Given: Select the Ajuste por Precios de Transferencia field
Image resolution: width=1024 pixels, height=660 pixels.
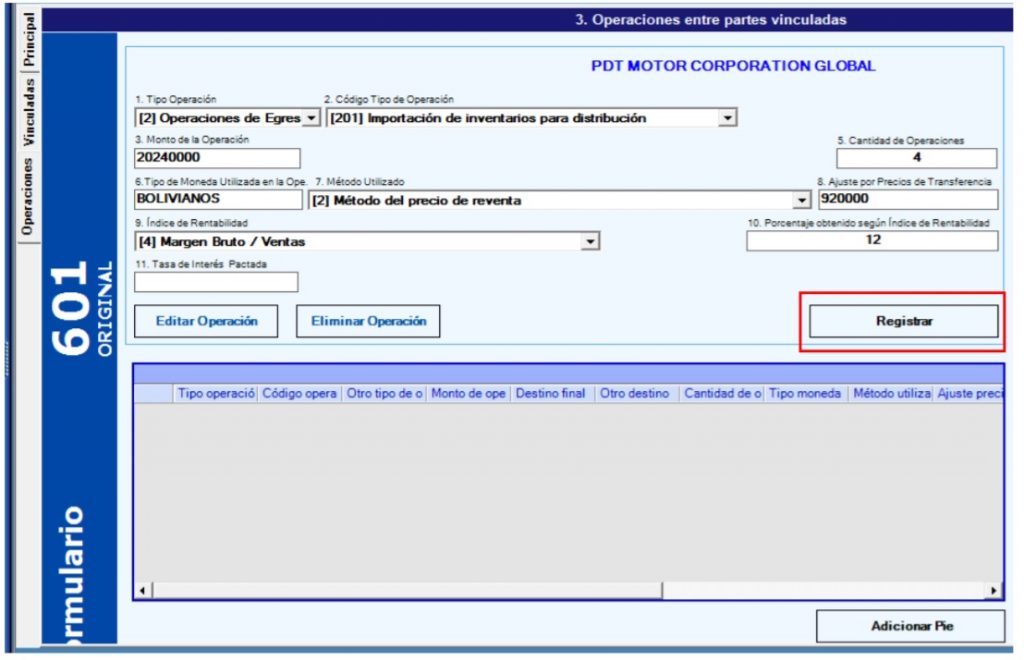Looking at the screenshot, I should [906, 199].
